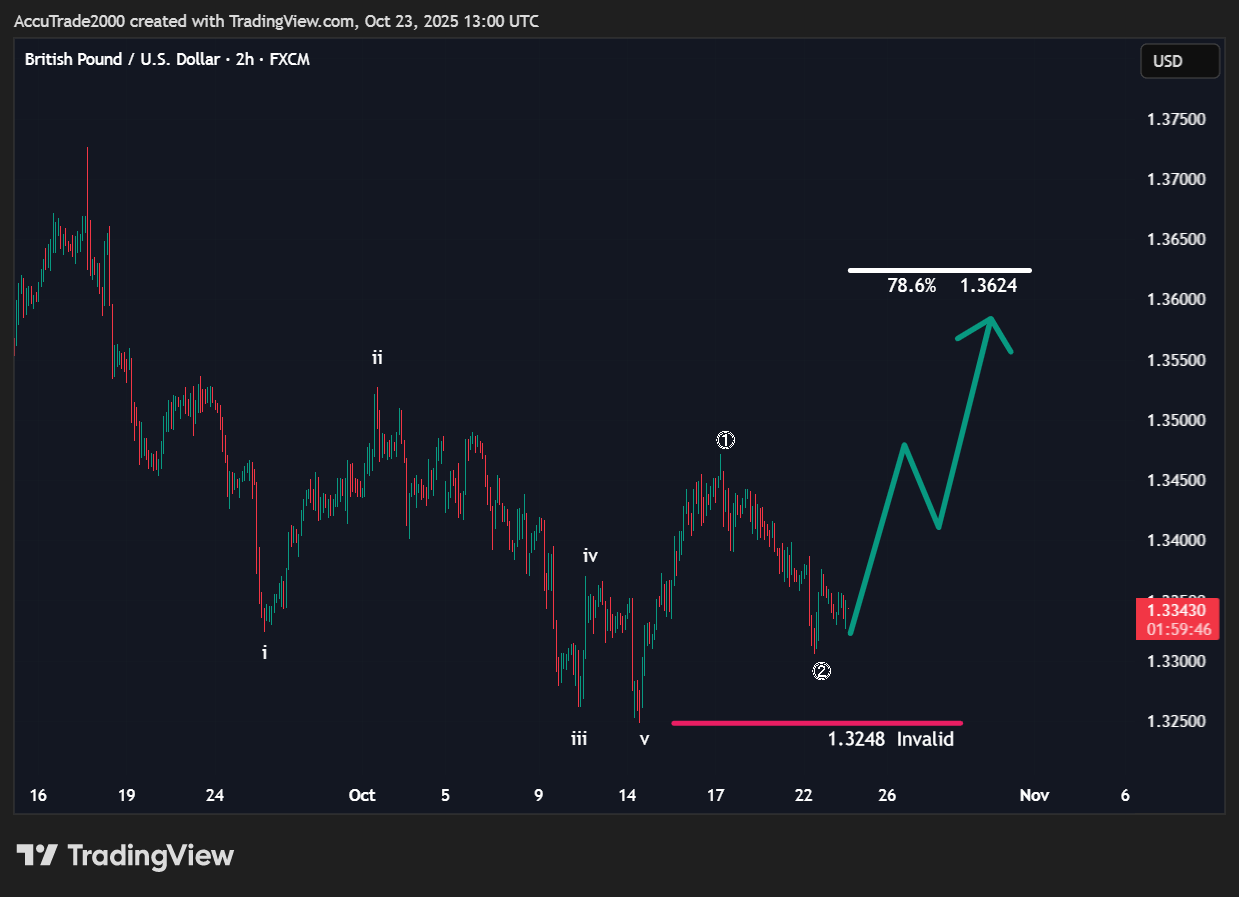This screenshot has height=897, width=1239.
Task: Click the circled wave 2 marker
Action: point(821,671)
